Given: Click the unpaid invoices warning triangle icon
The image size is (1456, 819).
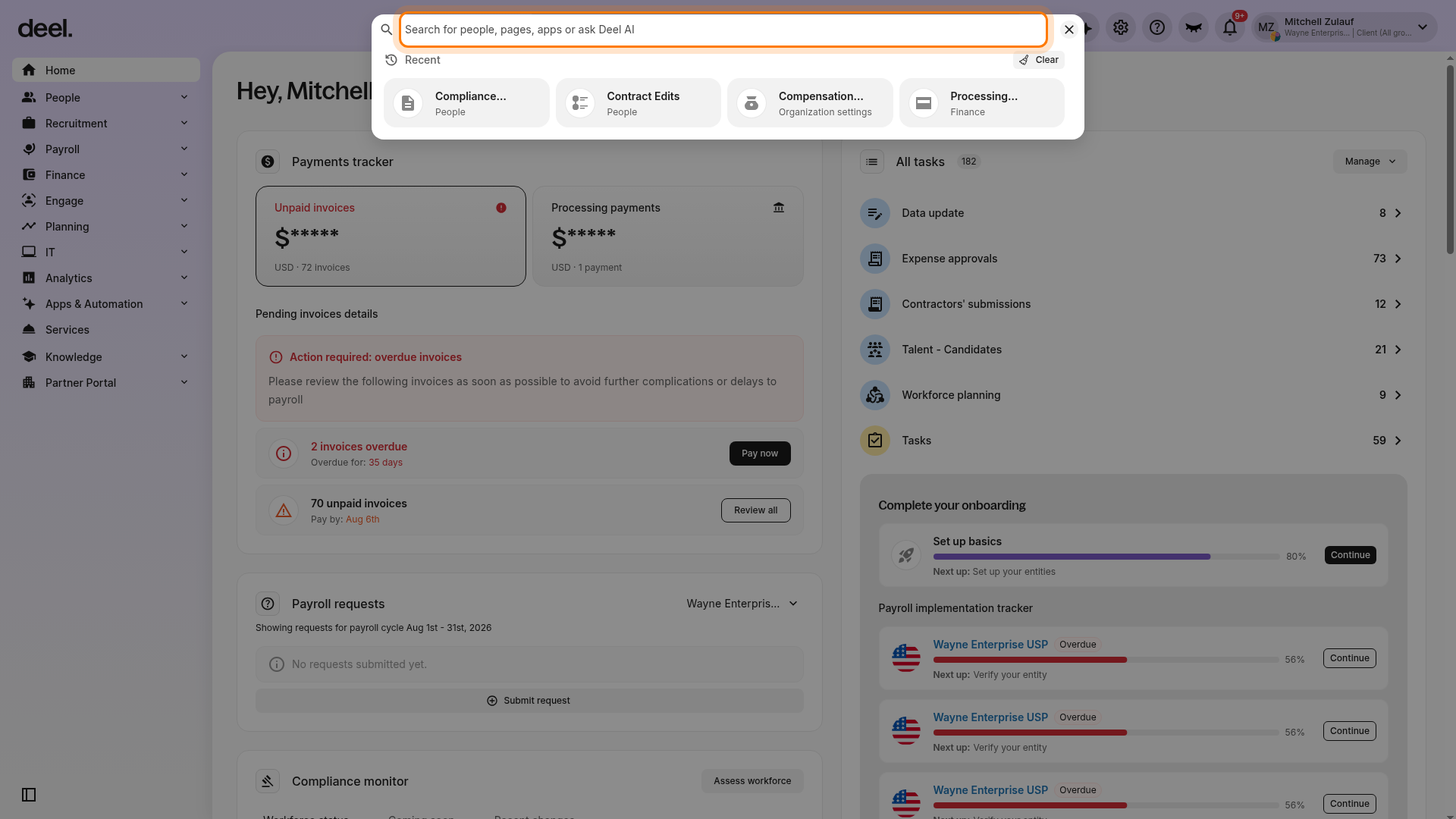Looking at the screenshot, I should pos(284,510).
